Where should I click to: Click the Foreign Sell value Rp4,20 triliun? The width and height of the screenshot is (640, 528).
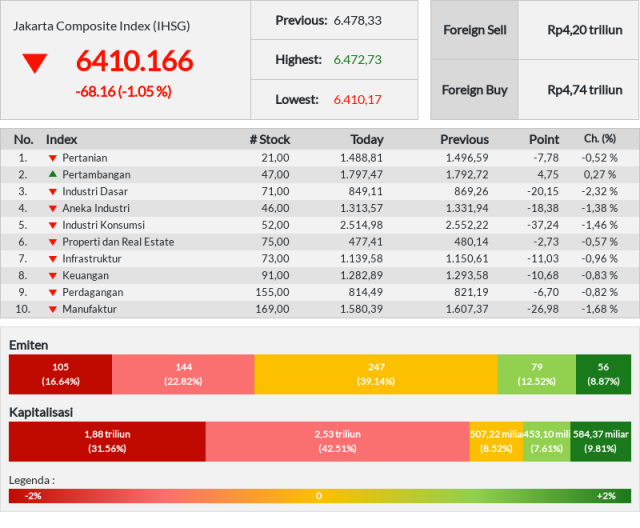pos(585,30)
